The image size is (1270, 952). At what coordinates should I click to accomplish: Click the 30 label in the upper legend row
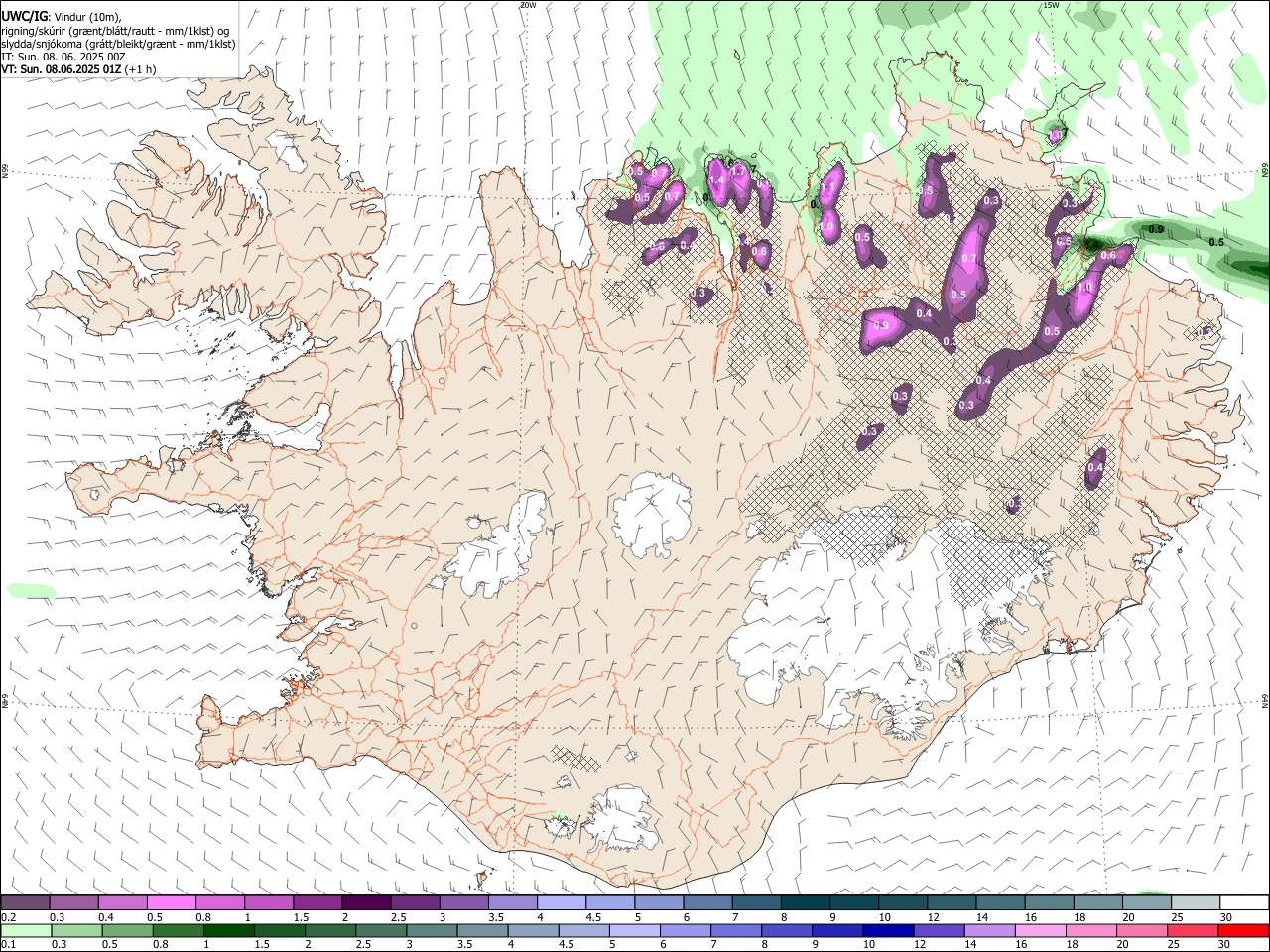point(1226,916)
